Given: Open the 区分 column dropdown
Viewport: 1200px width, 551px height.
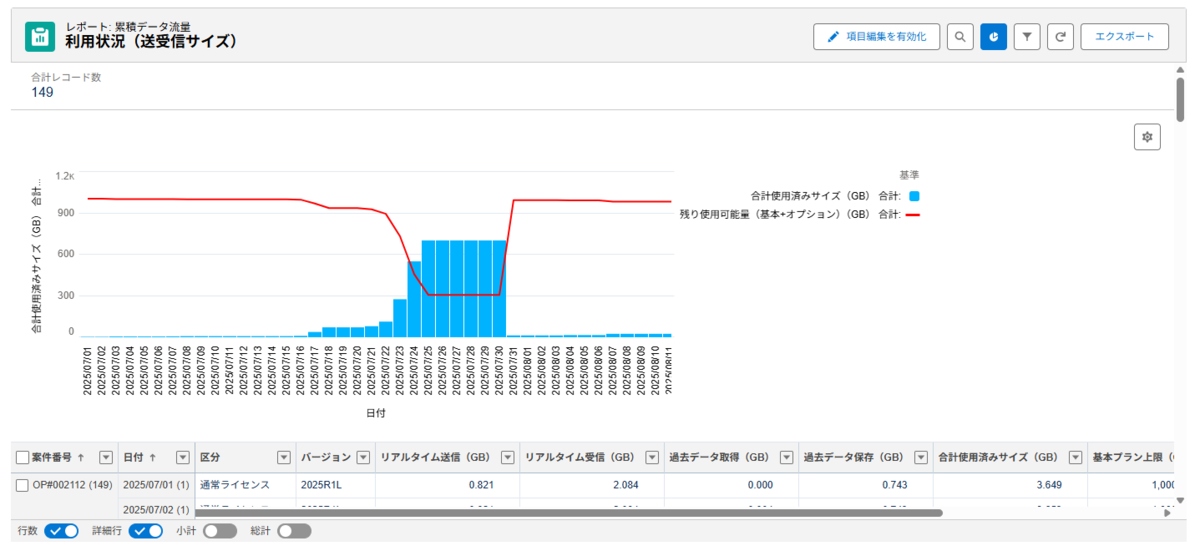Looking at the screenshot, I should point(283,457).
